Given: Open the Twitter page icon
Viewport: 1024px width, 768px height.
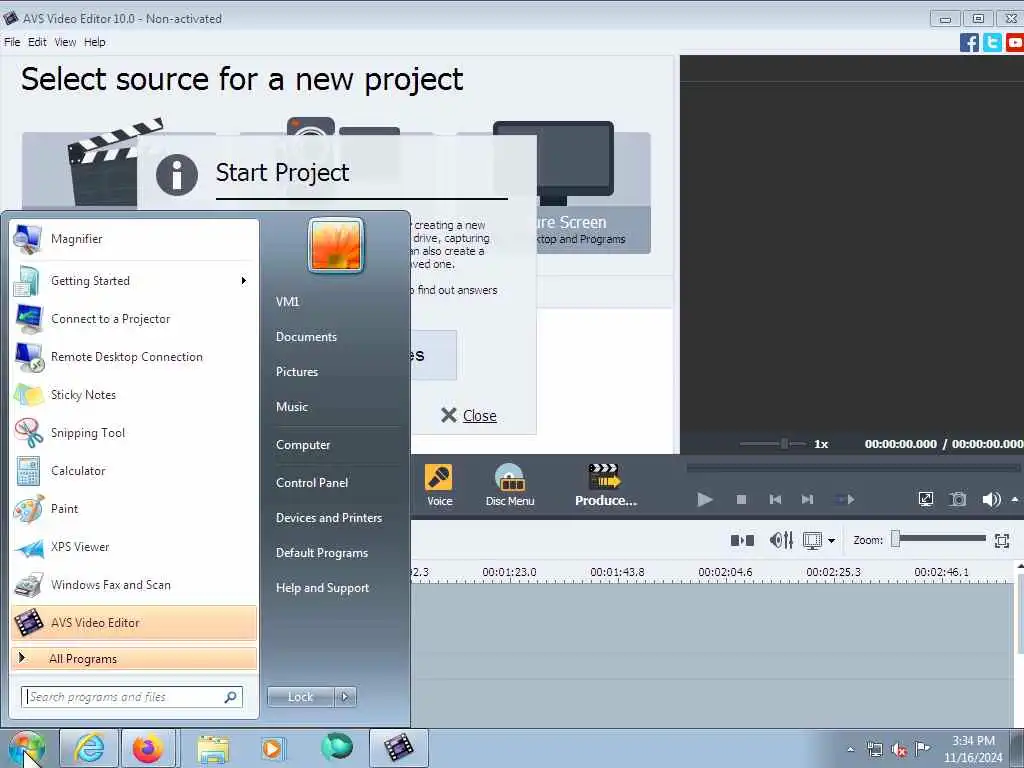Looking at the screenshot, I should (992, 43).
